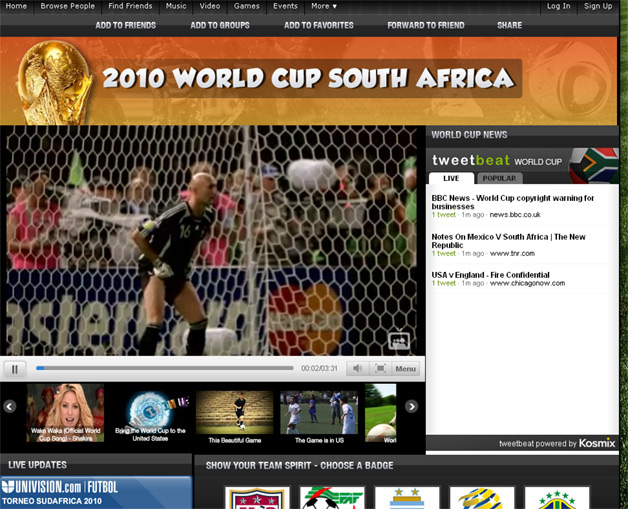Select the Algeria FAF team badge

(332, 498)
